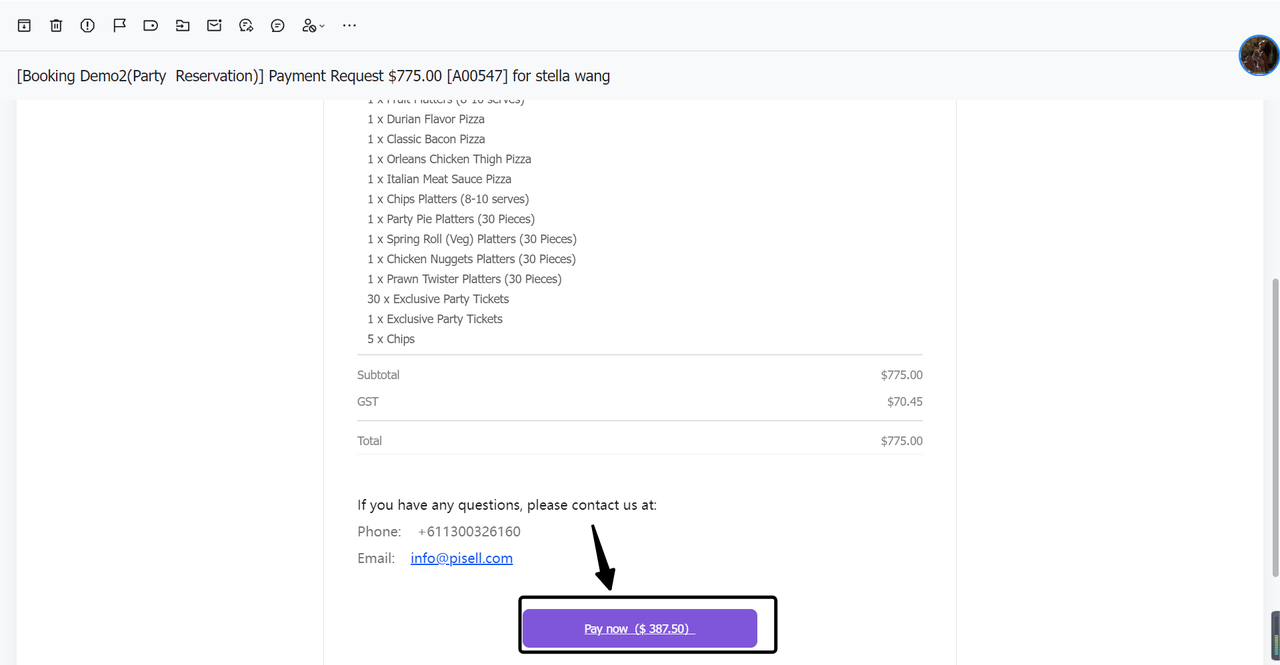
Task: Flag this email with the flag icon
Action: (x=119, y=25)
